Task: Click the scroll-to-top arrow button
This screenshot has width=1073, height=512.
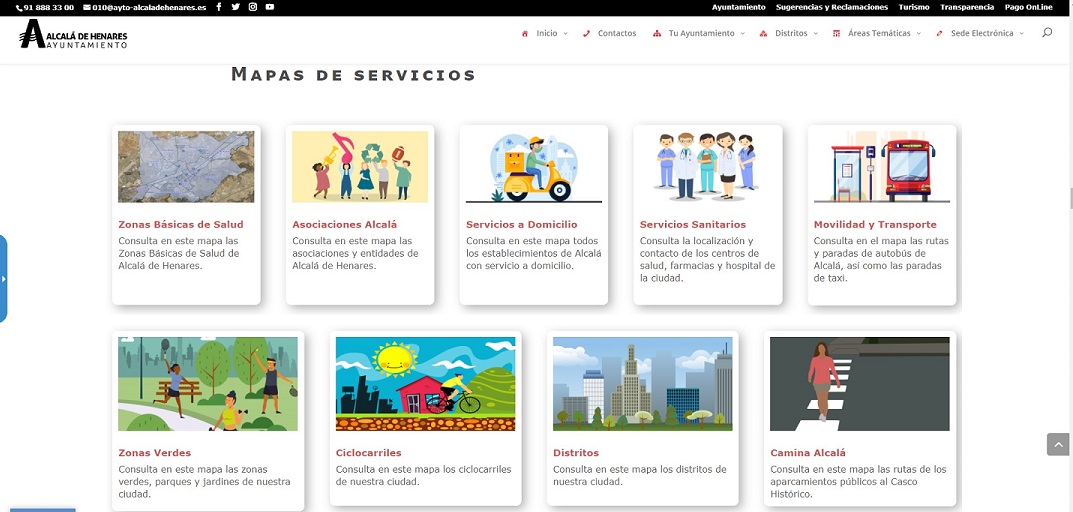Action: click(x=1058, y=444)
